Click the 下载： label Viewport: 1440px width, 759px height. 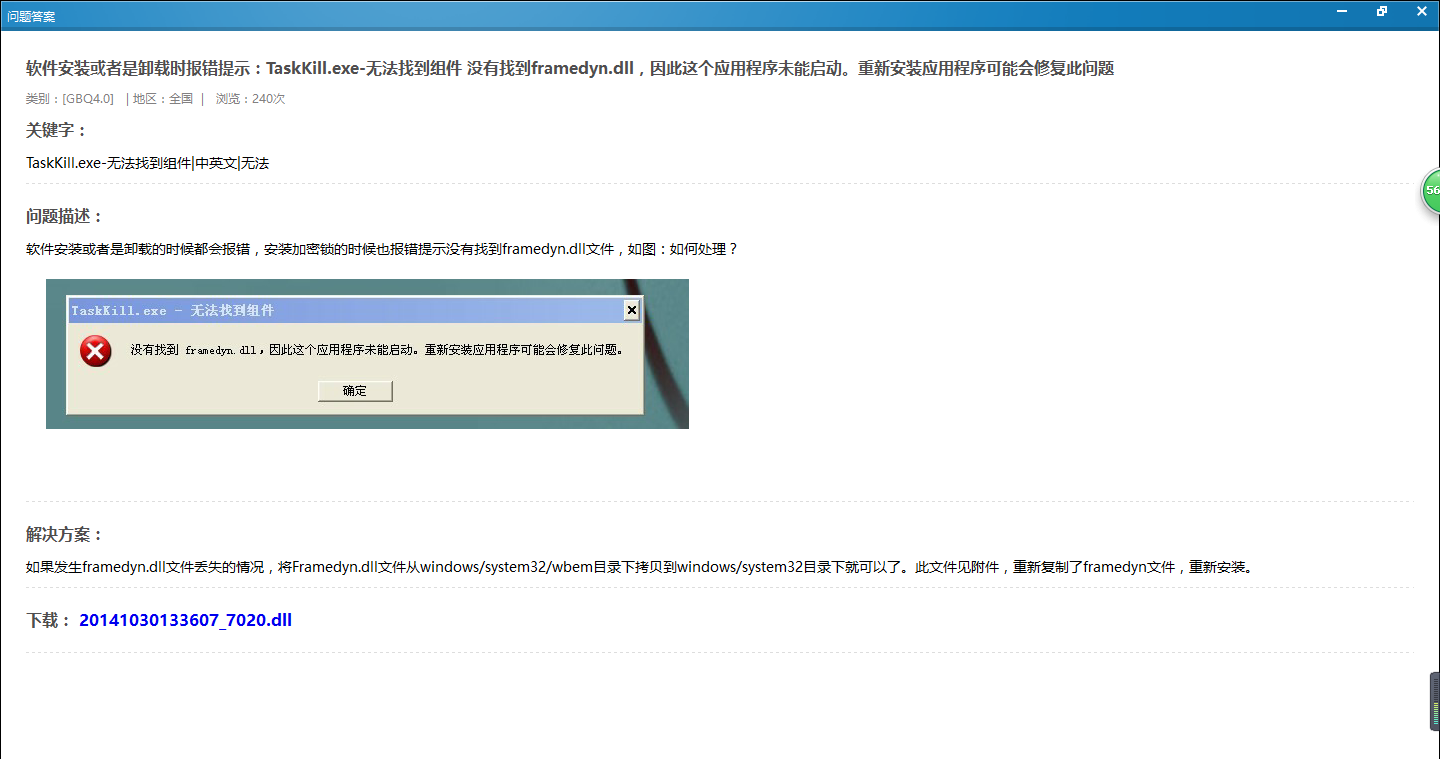(49, 620)
